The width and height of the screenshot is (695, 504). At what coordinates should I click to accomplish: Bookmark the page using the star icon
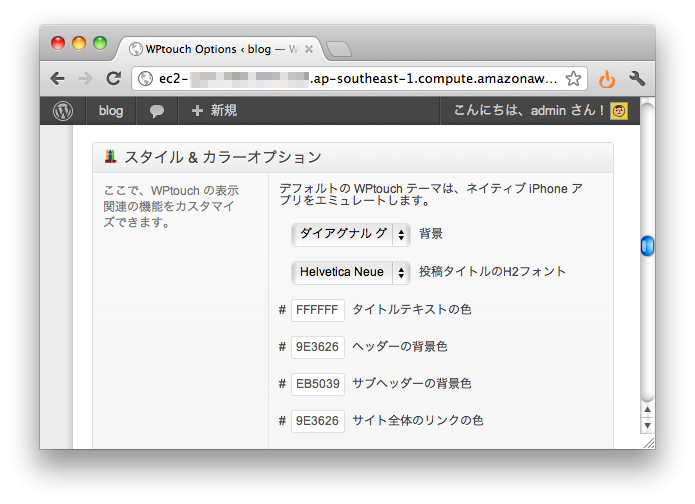coord(573,79)
